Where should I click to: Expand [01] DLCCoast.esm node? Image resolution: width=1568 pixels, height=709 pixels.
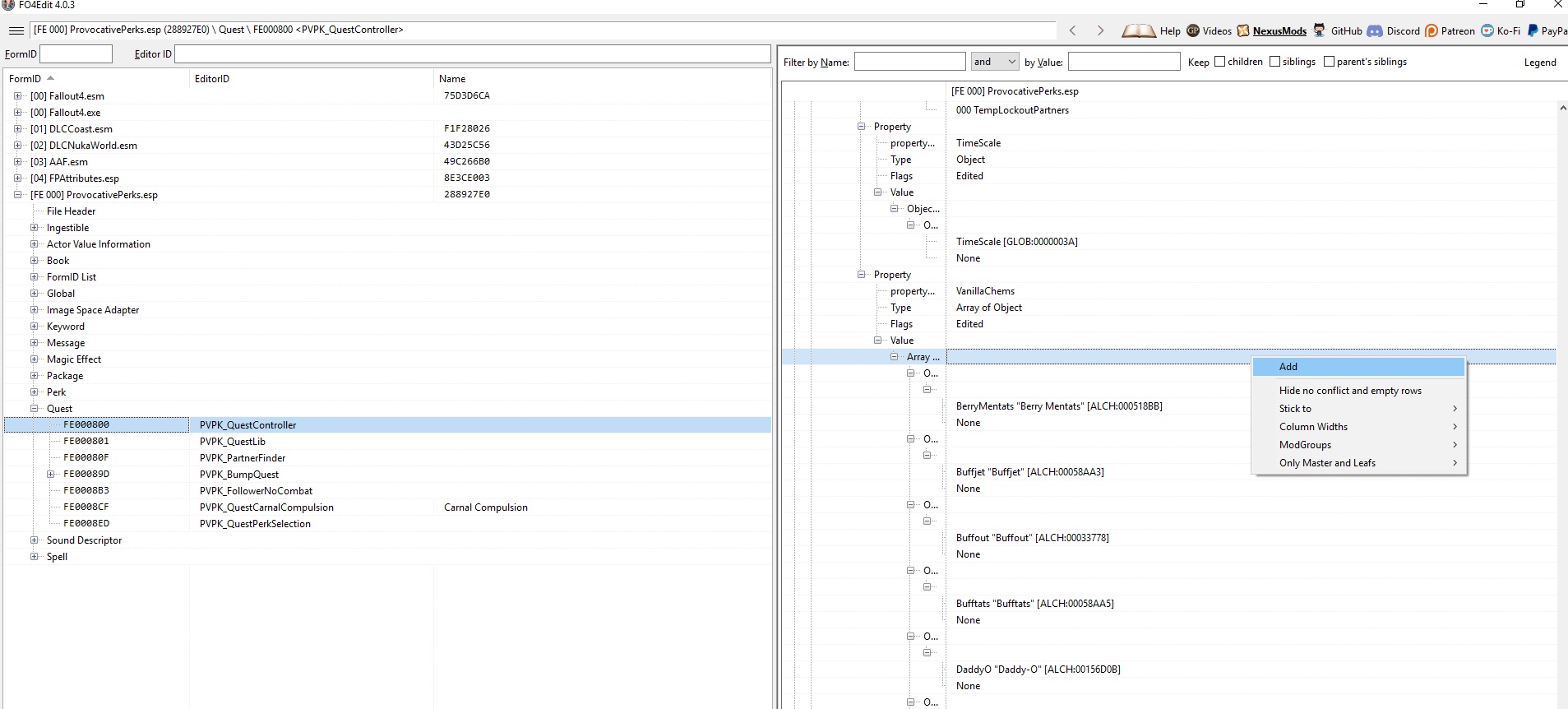coord(17,129)
